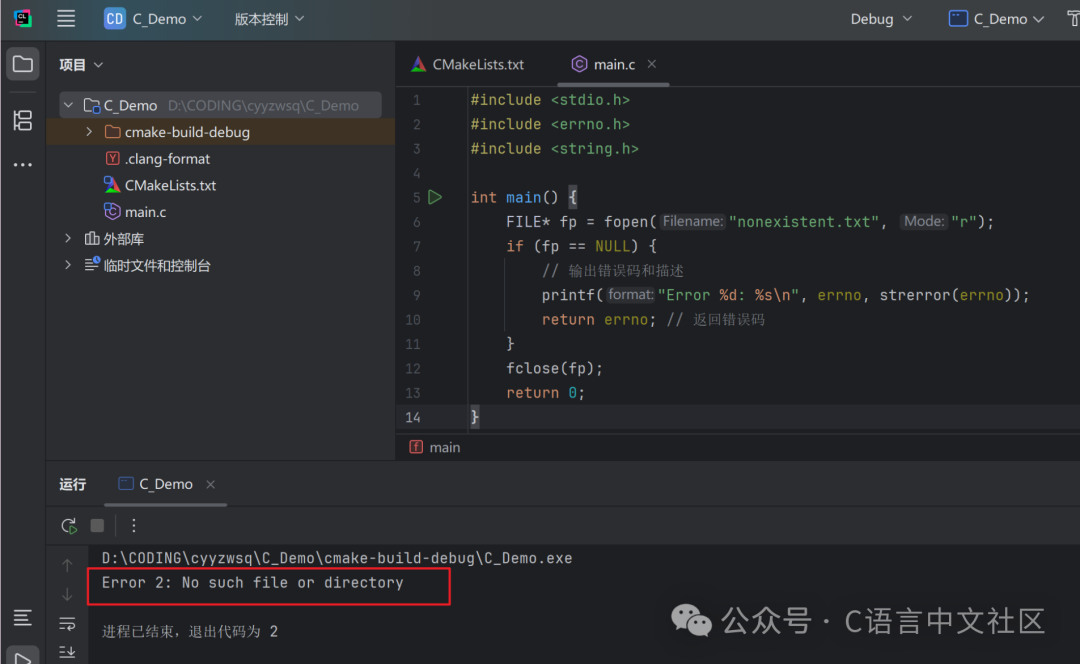Viewport: 1080px width, 664px height.
Task: Stop the running process
Action: pyautogui.click(x=97, y=526)
